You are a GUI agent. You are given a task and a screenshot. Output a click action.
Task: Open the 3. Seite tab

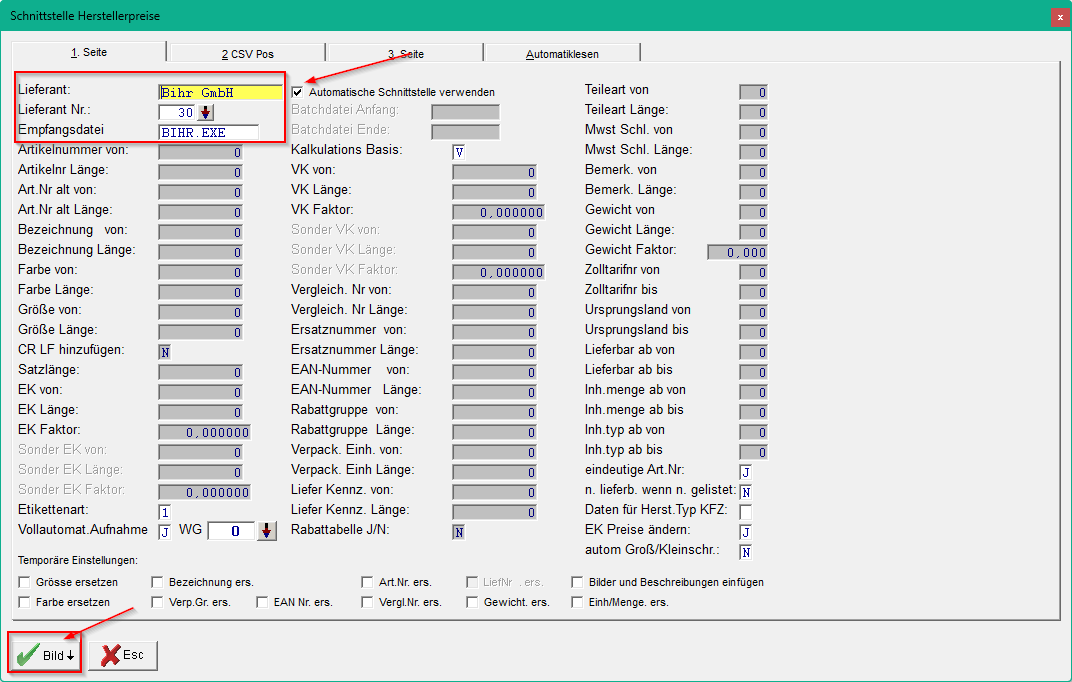click(405, 54)
